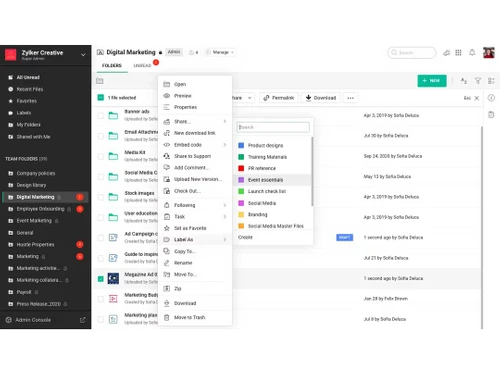Click the more options ellipsis button
Viewport: 500px width, 375px height.
(350, 98)
